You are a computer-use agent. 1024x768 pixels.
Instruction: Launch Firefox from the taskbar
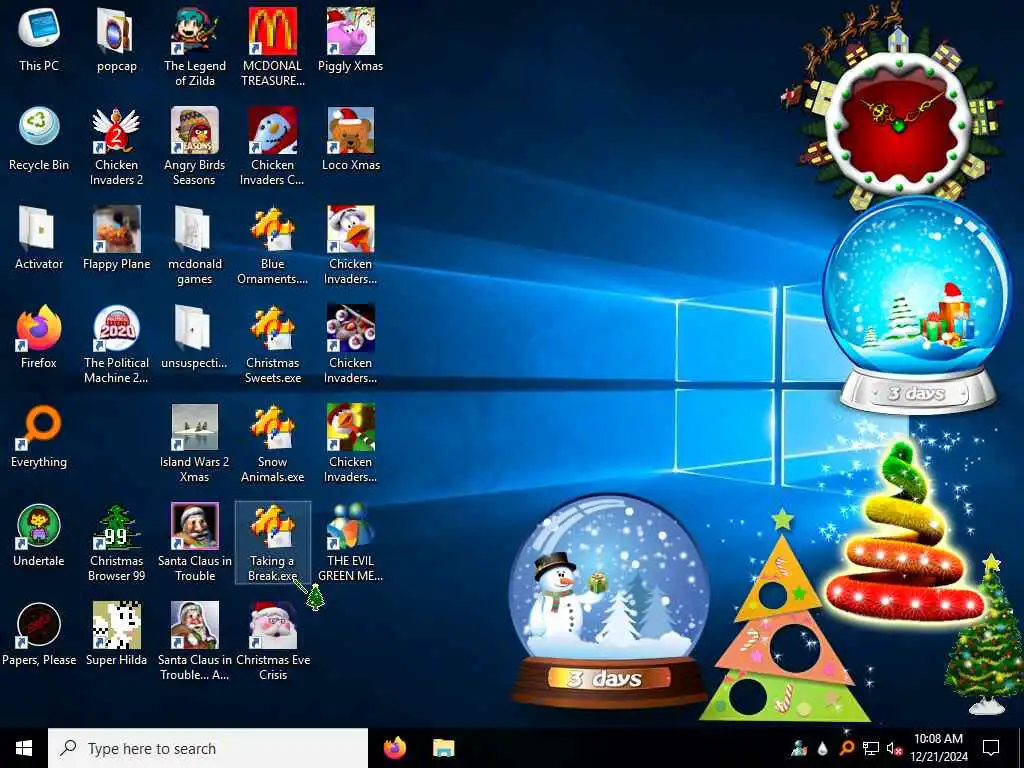coord(395,748)
